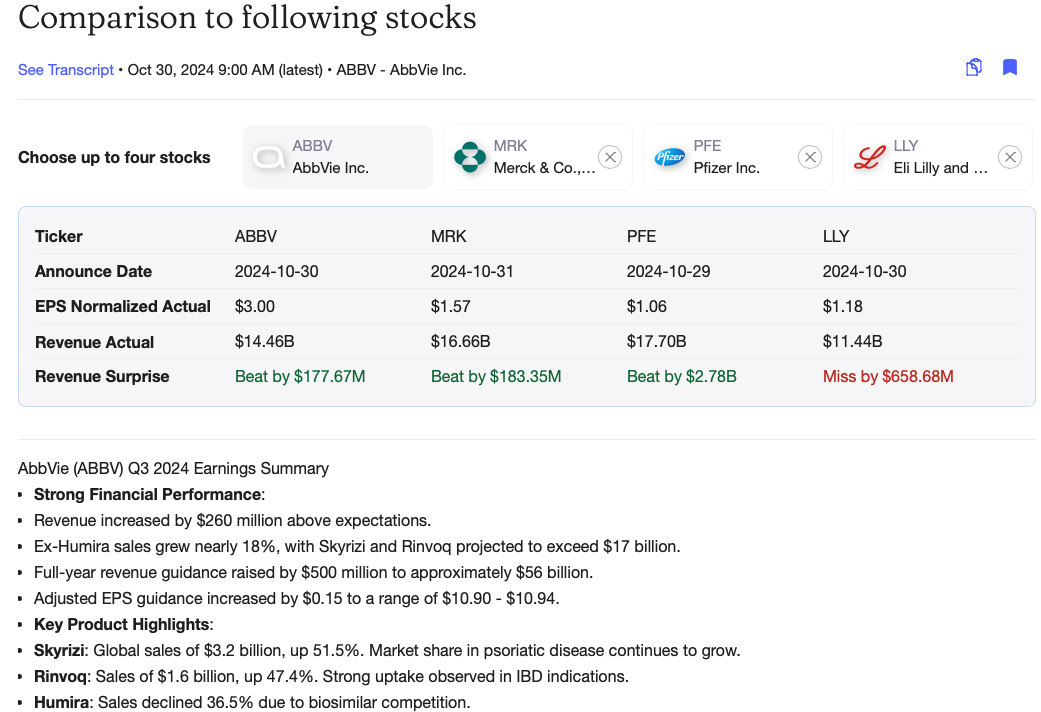Copy summary using the clipboard icon

pos(973,68)
